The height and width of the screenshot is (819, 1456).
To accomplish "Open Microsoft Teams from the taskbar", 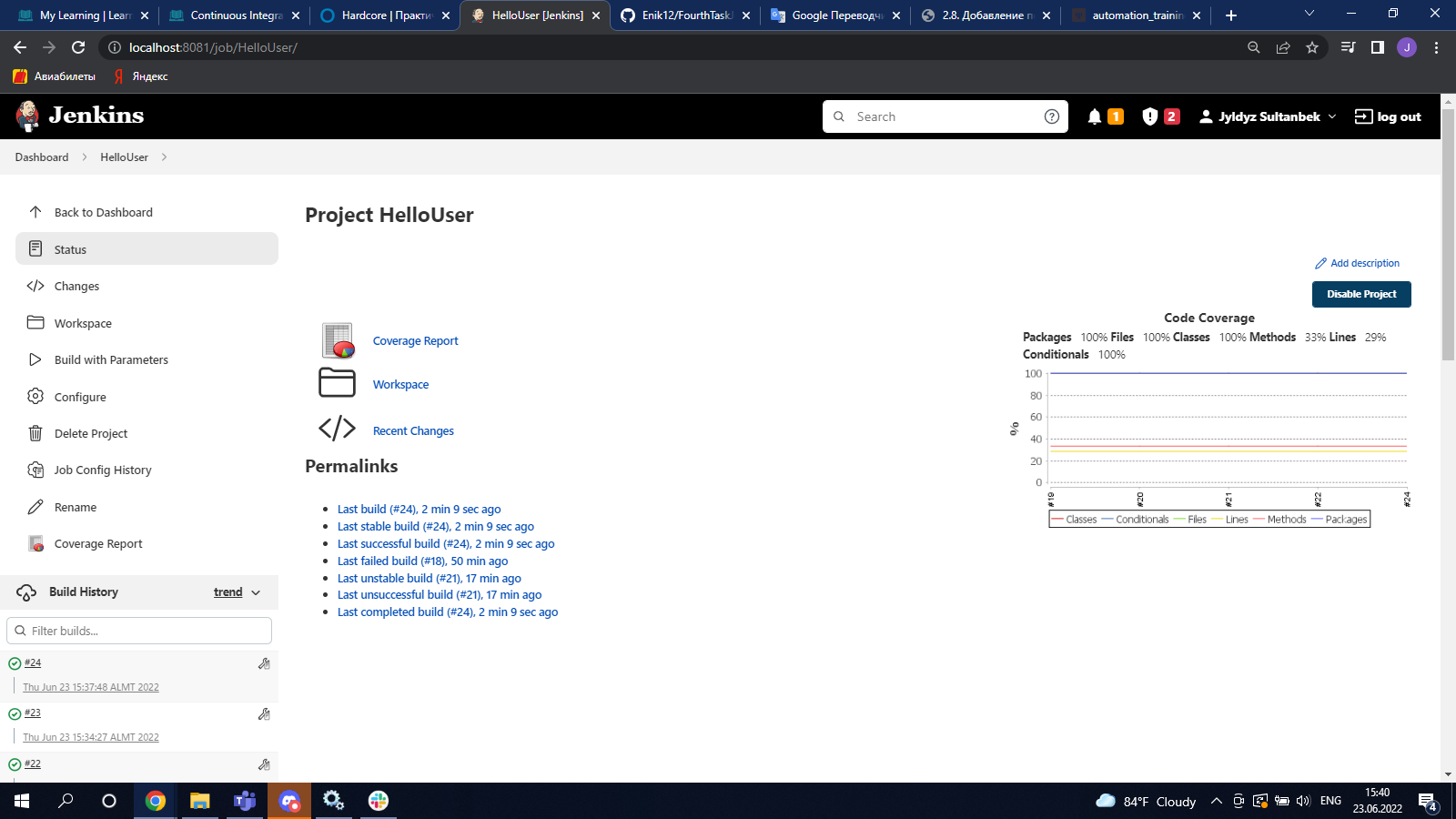I will click(x=245, y=801).
